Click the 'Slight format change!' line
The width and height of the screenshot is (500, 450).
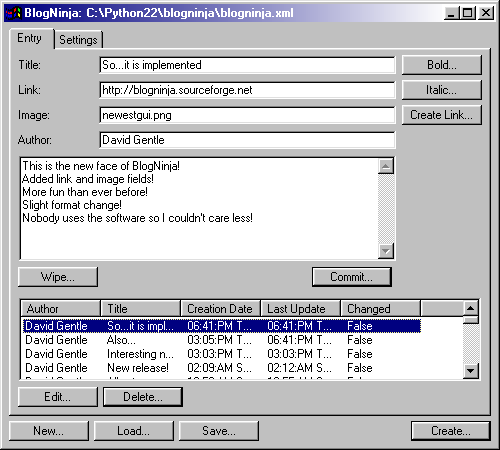(72, 205)
